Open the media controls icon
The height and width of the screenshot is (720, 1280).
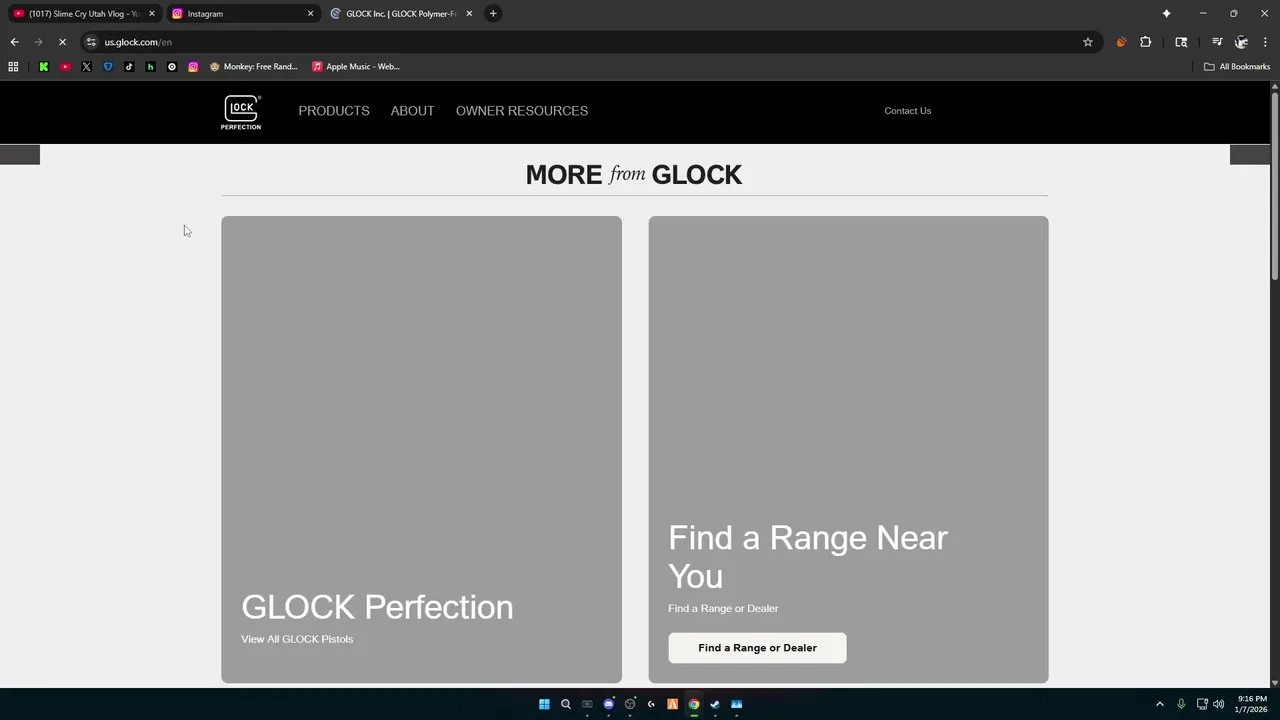[1217, 42]
